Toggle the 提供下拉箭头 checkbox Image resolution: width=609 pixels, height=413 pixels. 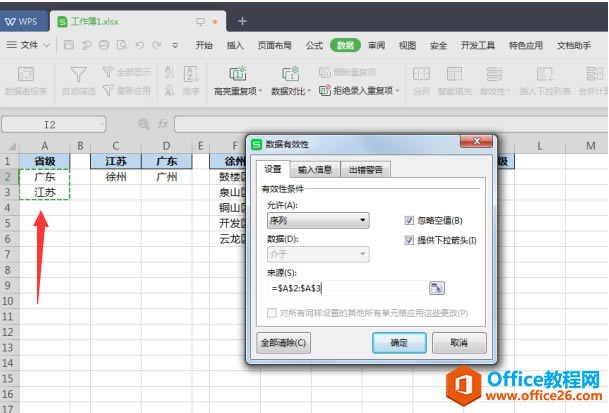pos(409,240)
